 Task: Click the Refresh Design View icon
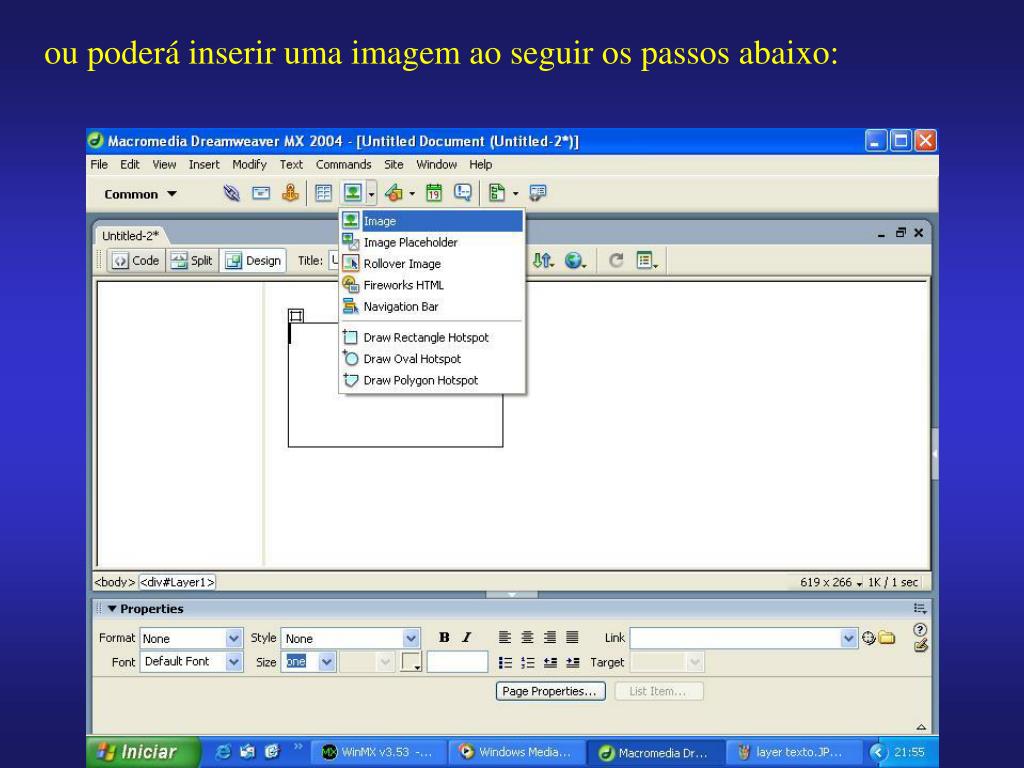click(x=615, y=261)
